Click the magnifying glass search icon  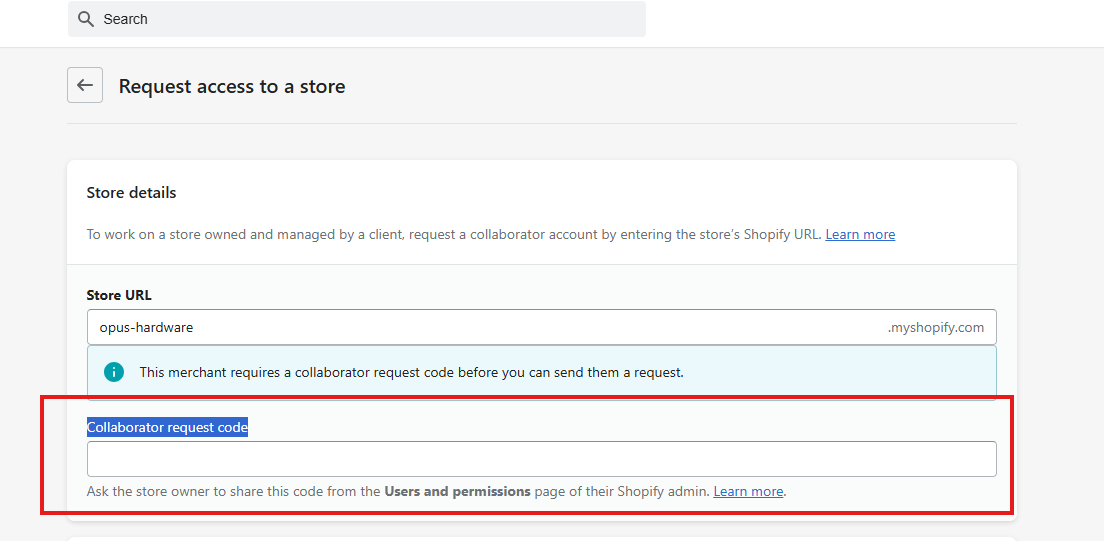tap(86, 19)
